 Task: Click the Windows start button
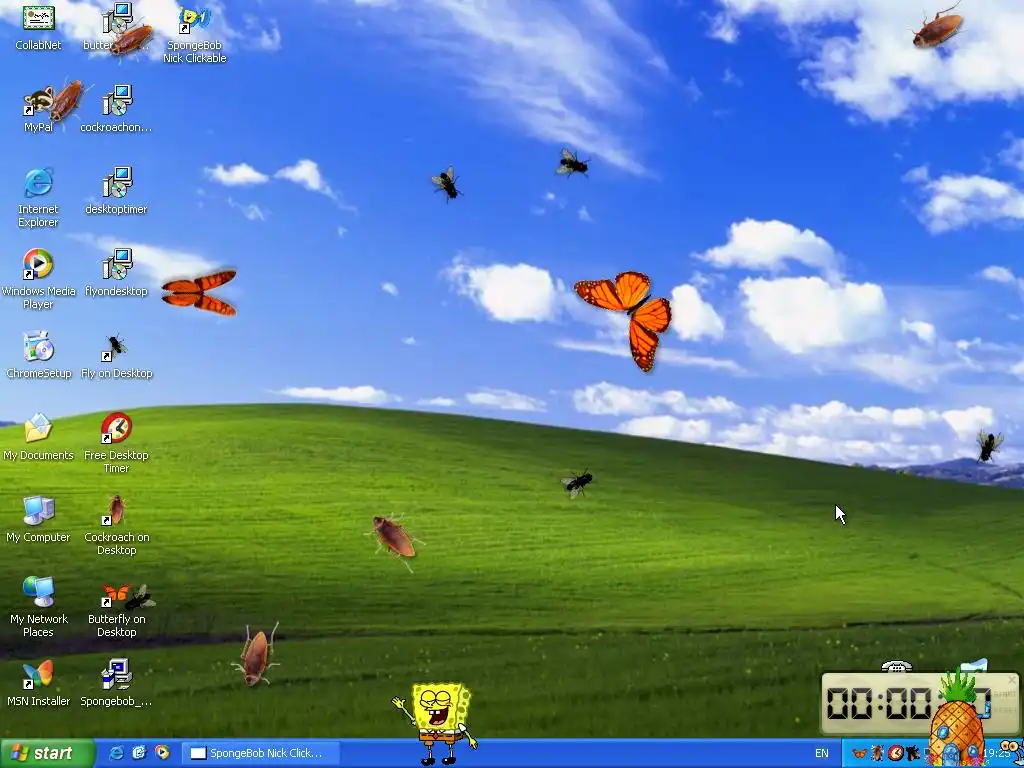tap(47, 753)
